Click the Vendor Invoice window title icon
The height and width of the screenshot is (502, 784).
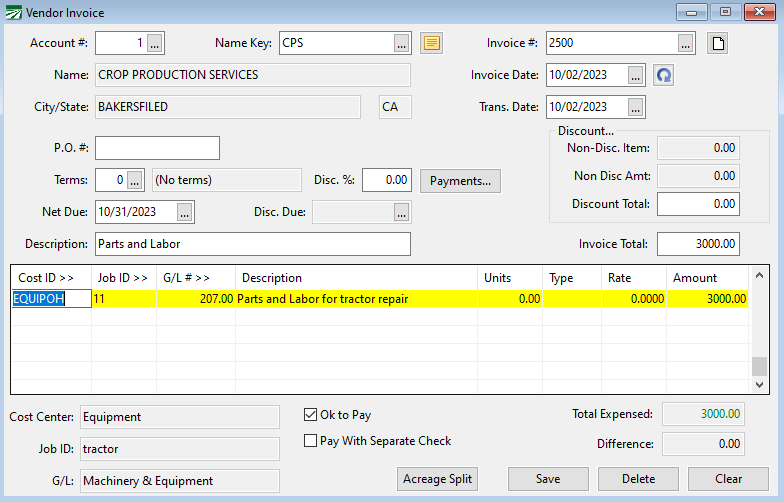(13, 13)
